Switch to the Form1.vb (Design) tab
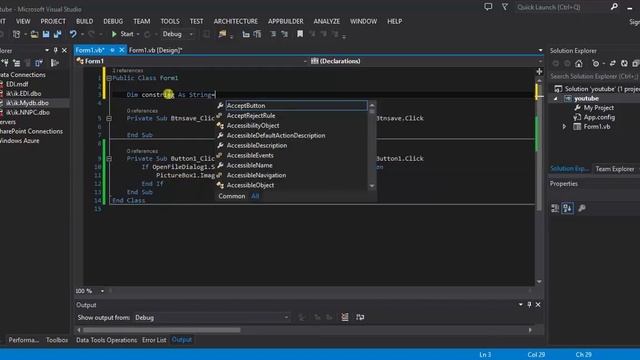The image size is (640, 360). point(156,50)
